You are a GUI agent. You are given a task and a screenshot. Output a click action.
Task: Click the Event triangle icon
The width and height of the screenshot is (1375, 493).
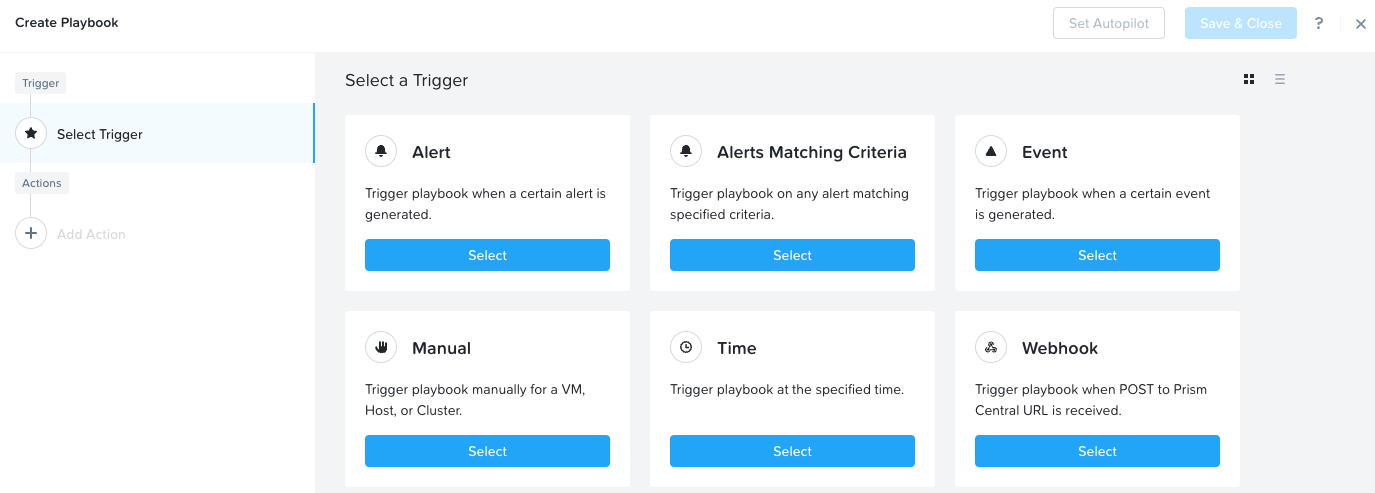(x=991, y=152)
